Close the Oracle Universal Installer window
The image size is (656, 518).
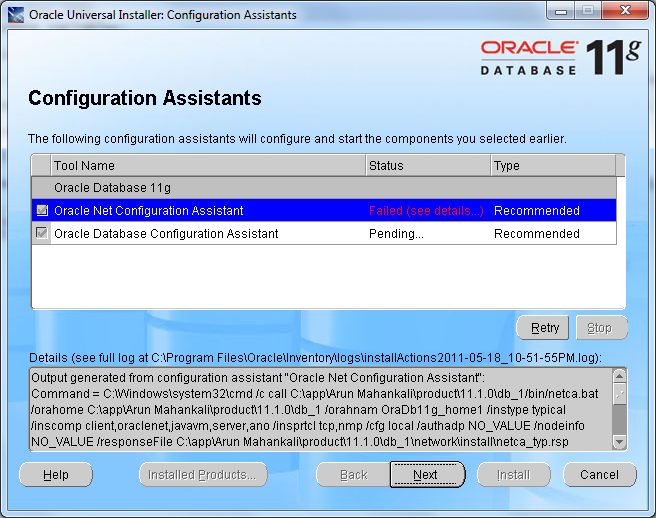point(625,10)
